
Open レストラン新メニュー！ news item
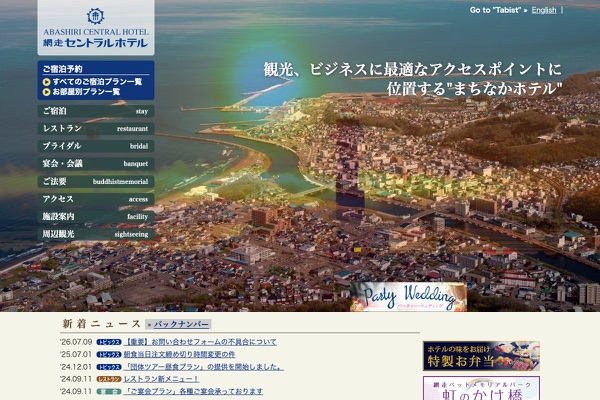(x=161, y=379)
